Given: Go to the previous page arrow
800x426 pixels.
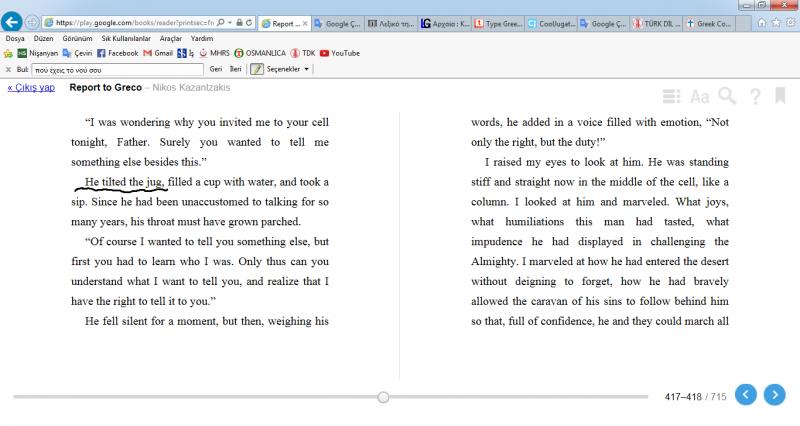Looking at the screenshot, I should click(745, 395).
